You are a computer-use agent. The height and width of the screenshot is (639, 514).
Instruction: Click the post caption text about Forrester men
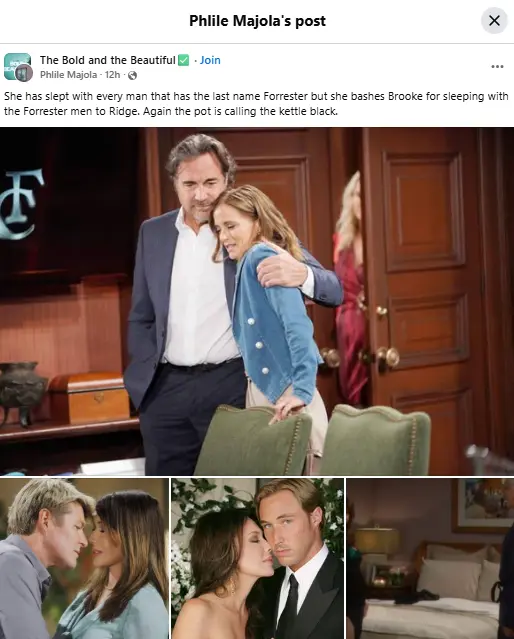click(256, 104)
